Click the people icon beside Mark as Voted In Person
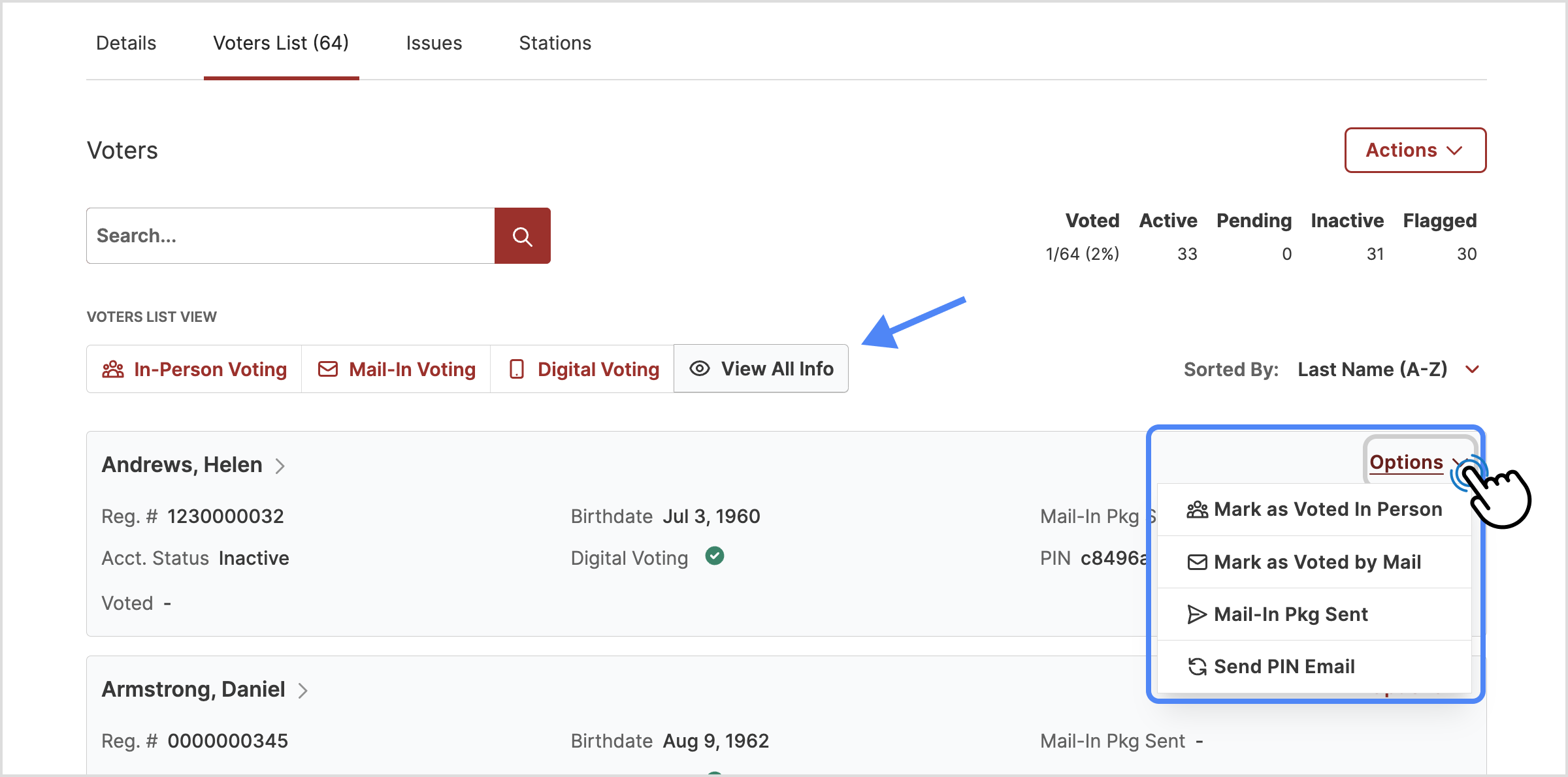 (1197, 509)
